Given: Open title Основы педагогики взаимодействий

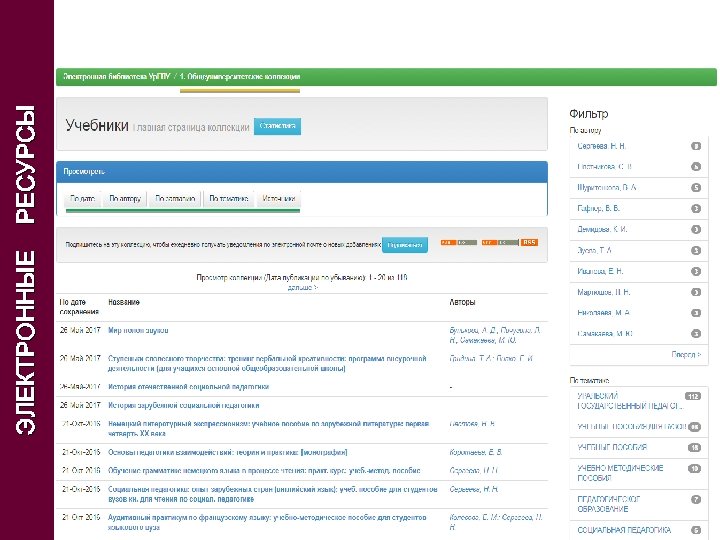Looking at the screenshot, I should point(227,452).
